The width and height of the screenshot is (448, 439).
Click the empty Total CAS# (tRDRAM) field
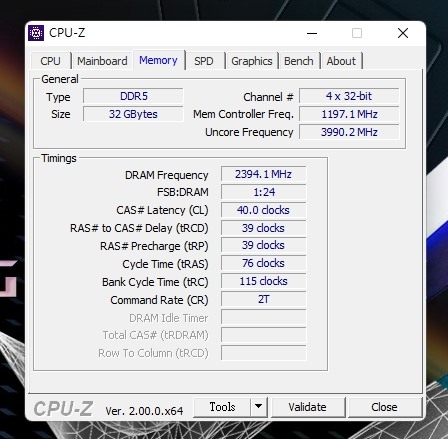263,335
